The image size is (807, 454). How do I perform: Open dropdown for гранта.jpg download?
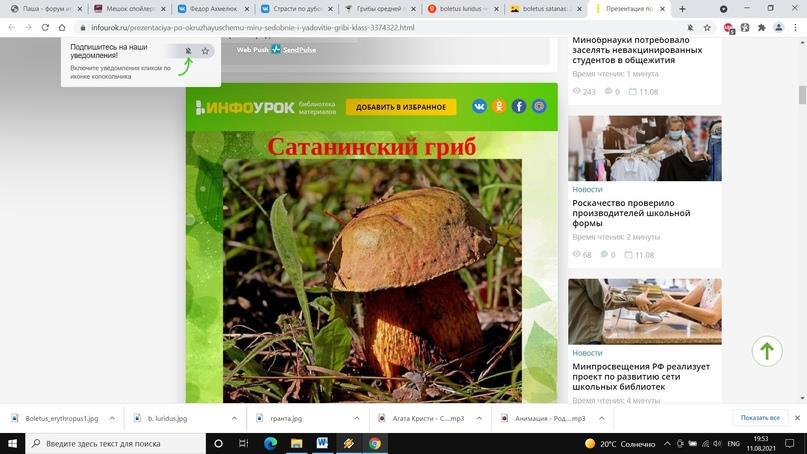[357, 418]
